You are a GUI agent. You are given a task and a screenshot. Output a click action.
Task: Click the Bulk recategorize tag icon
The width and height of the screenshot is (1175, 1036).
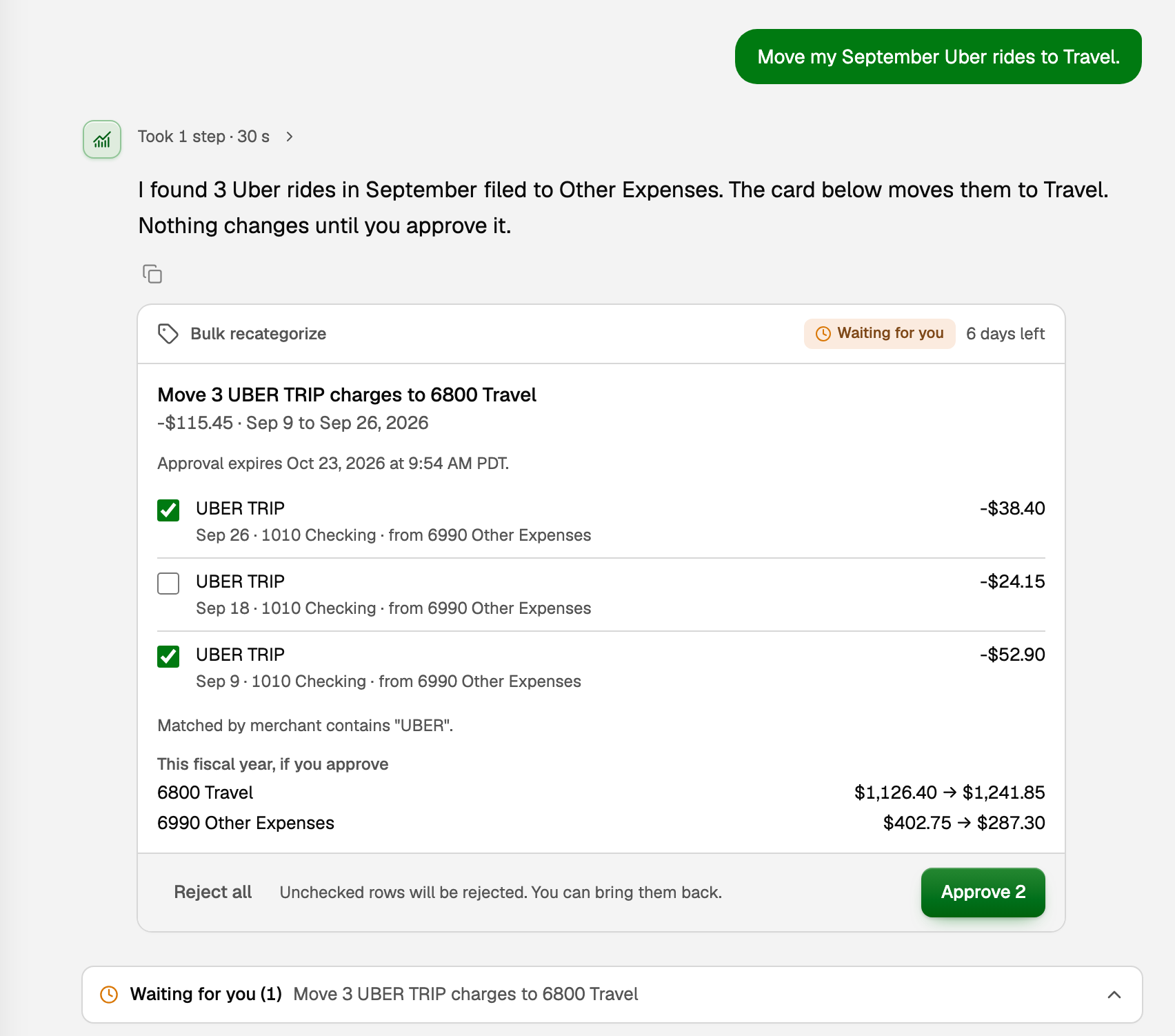(168, 334)
